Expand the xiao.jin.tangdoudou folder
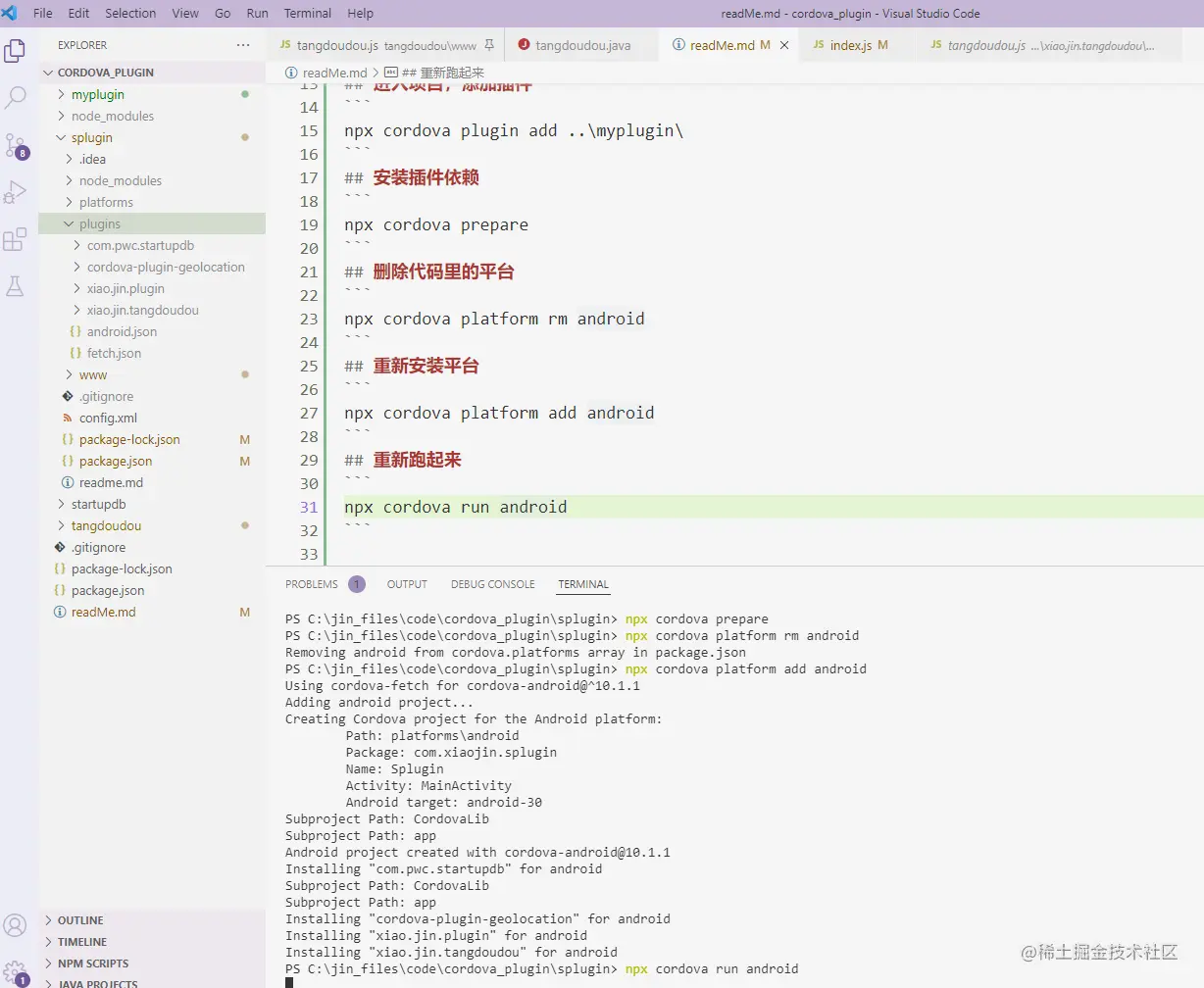 [77, 310]
